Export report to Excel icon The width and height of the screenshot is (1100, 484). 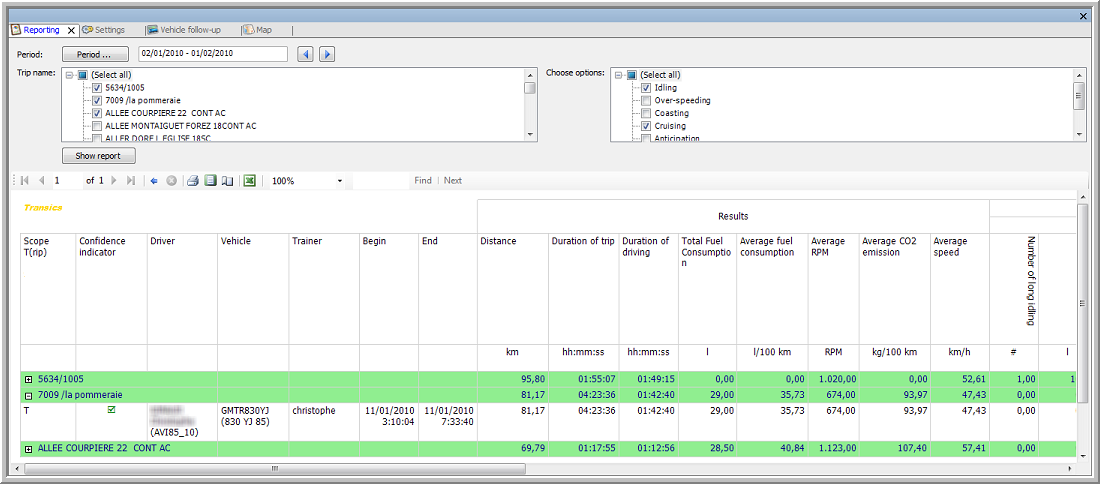[x=250, y=181]
